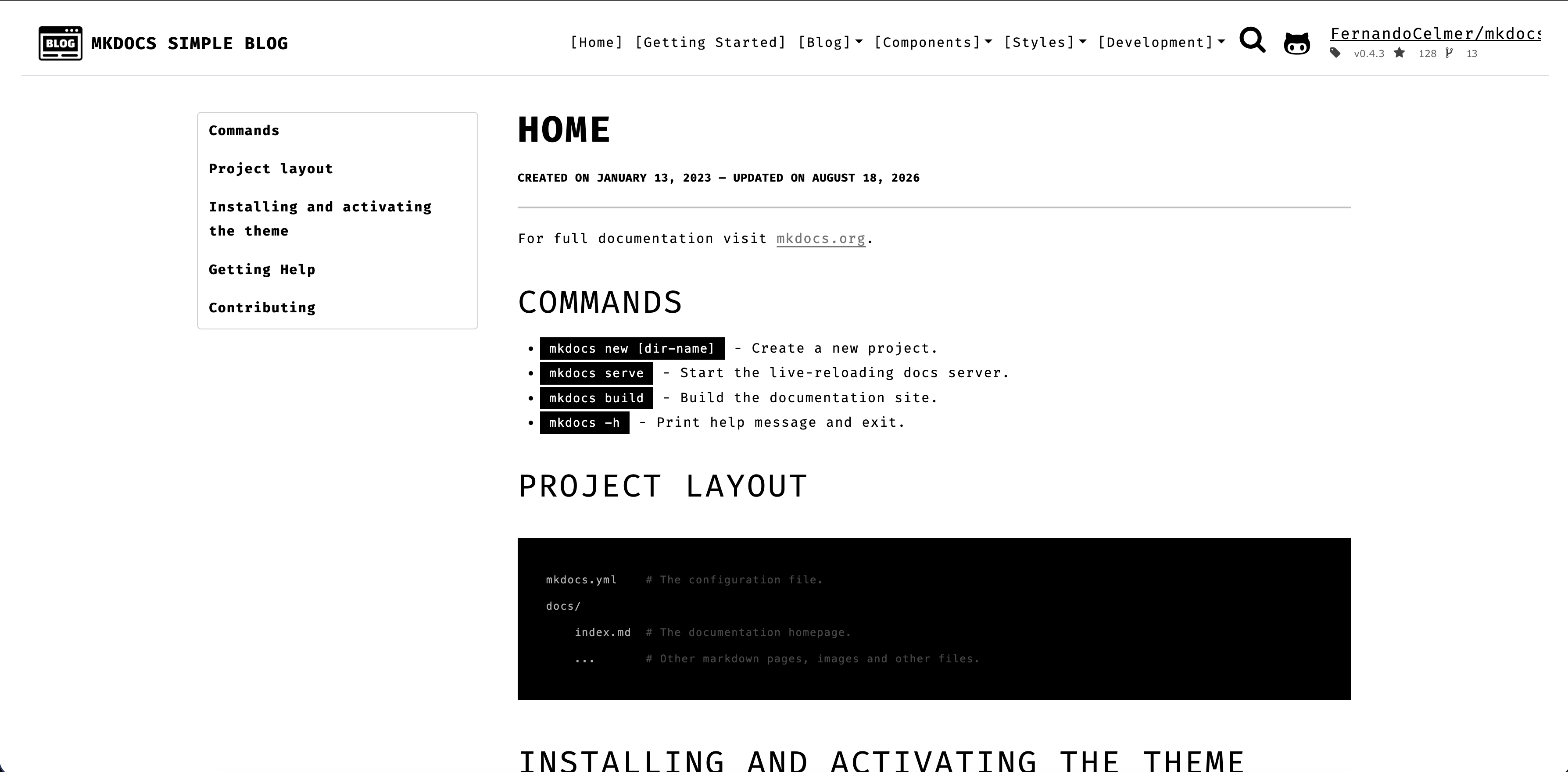The height and width of the screenshot is (772, 1568).
Task: Expand the [Styles] dropdown menu
Action: point(1045,43)
